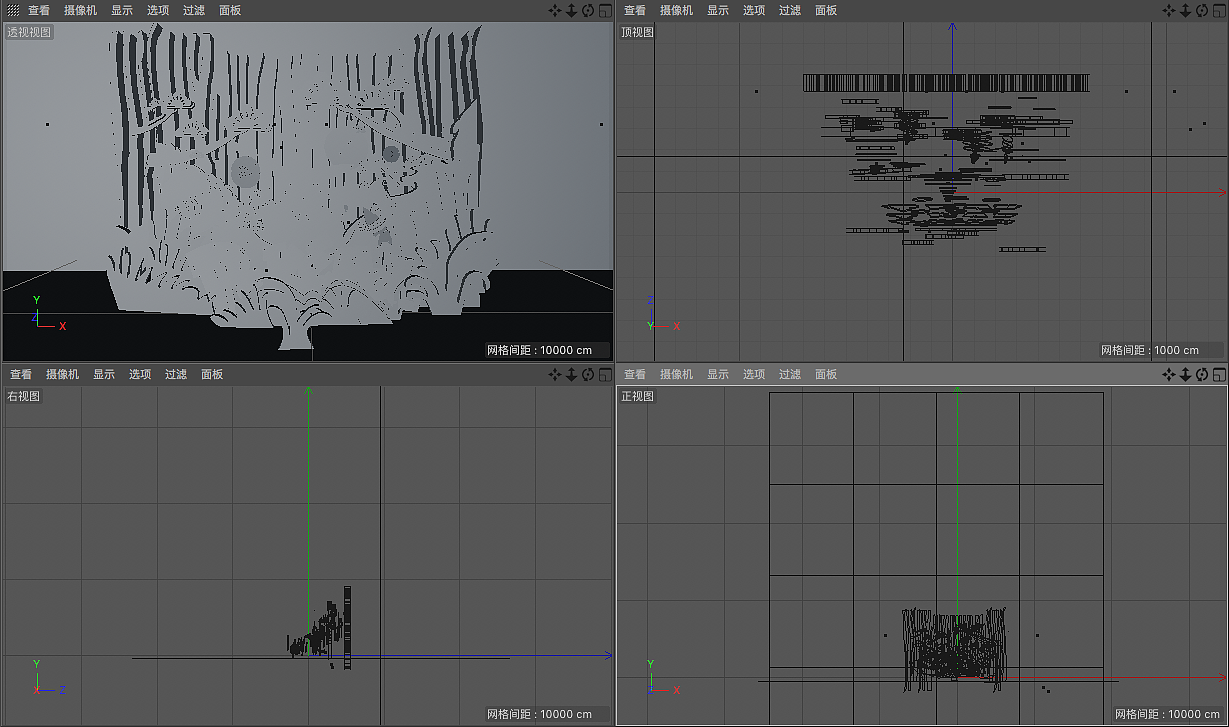Viewport: 1229px width, 727px height.
Task: Click the 正视图 viewport label
Action: click(638, 396)
